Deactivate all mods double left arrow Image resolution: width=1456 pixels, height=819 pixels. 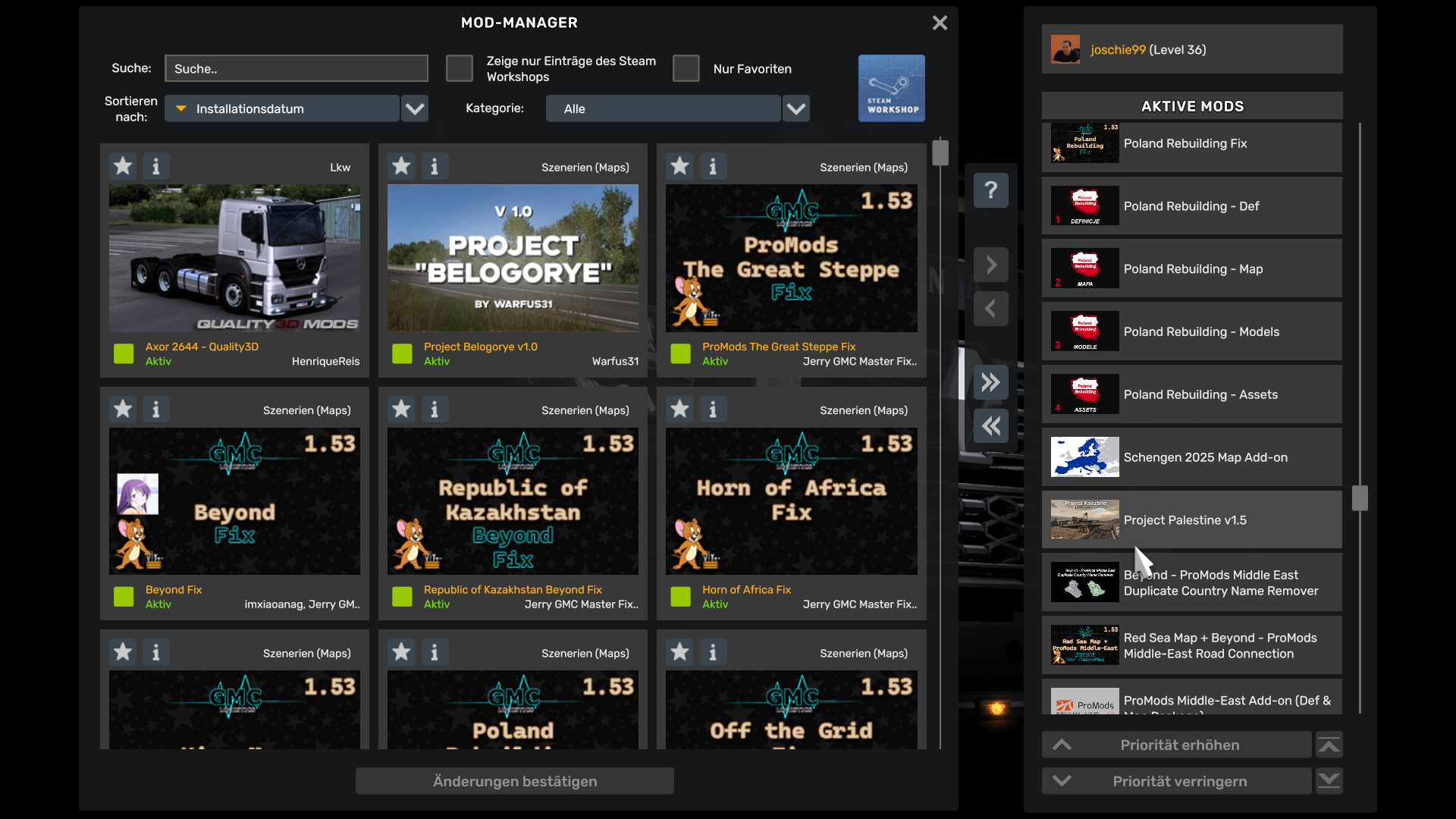[x=991, y=426]
